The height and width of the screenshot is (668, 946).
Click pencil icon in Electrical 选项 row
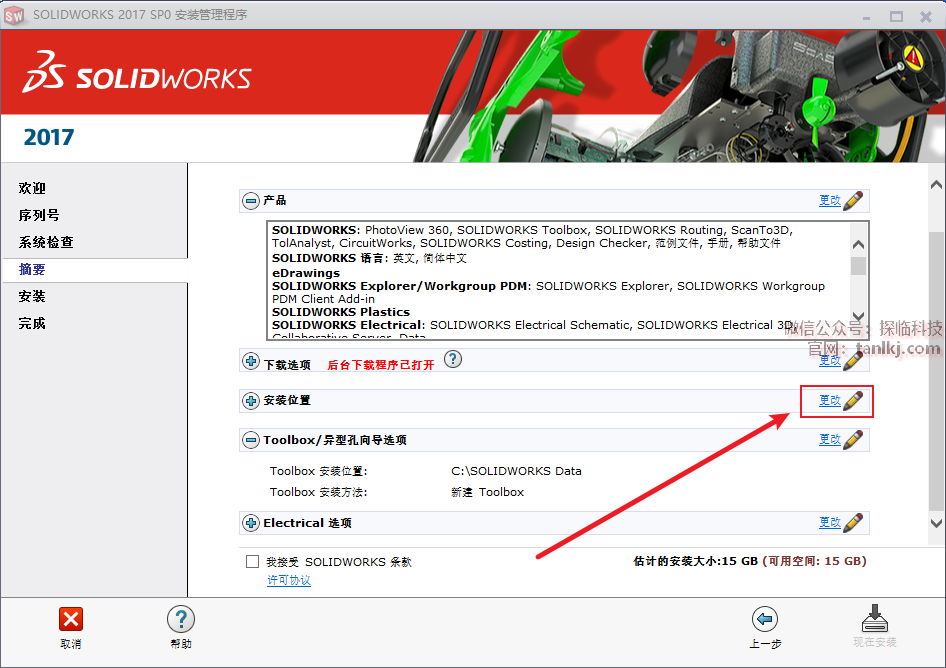click(853, 523)
